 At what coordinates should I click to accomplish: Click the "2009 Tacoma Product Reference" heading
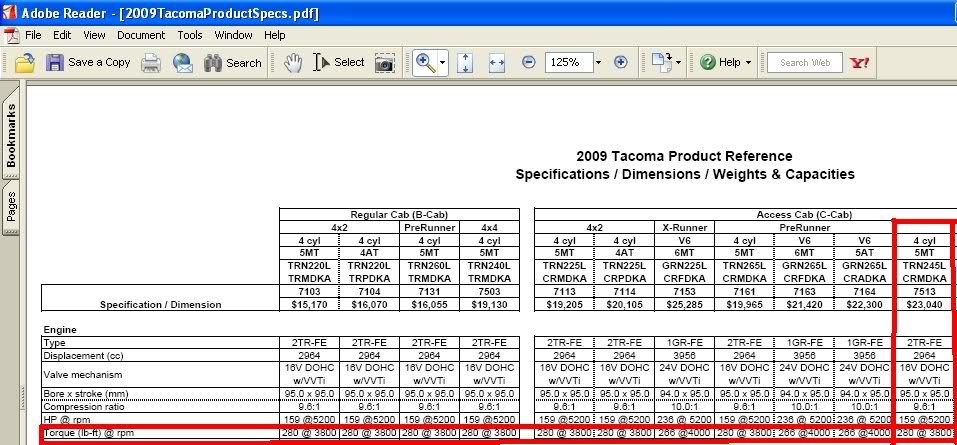684,156
